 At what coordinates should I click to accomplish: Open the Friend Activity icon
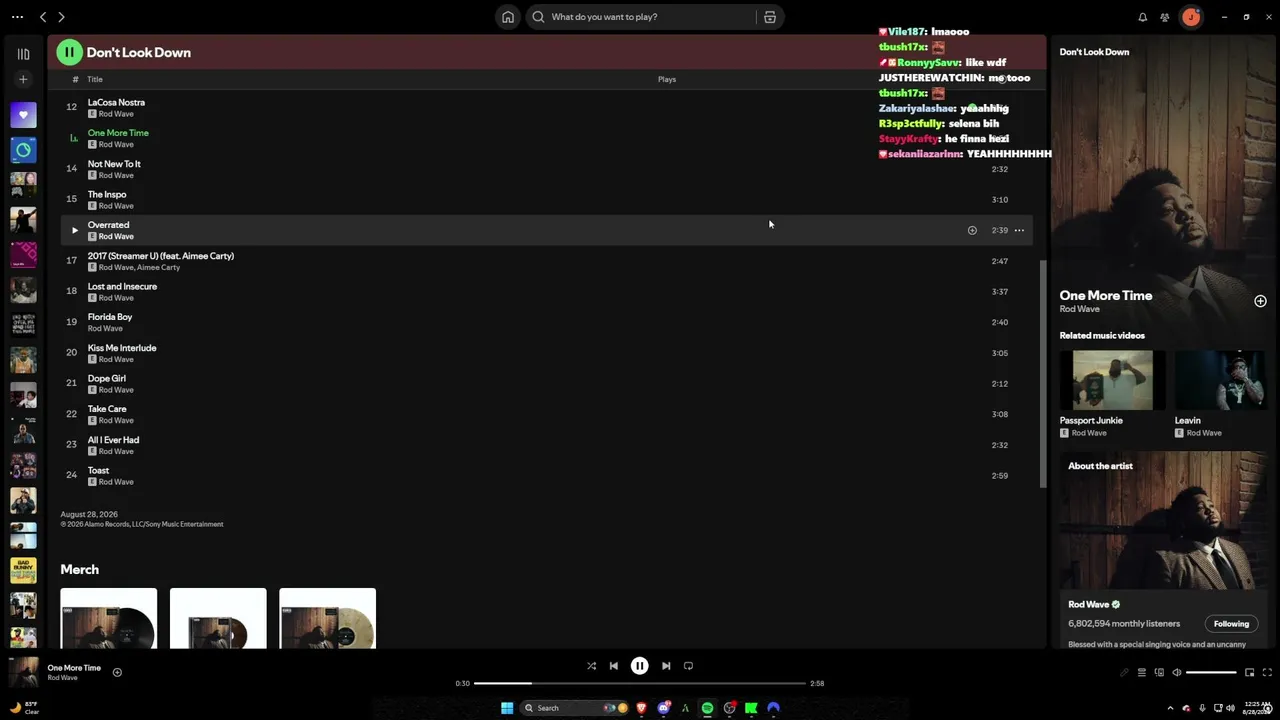click(1165, 17)
